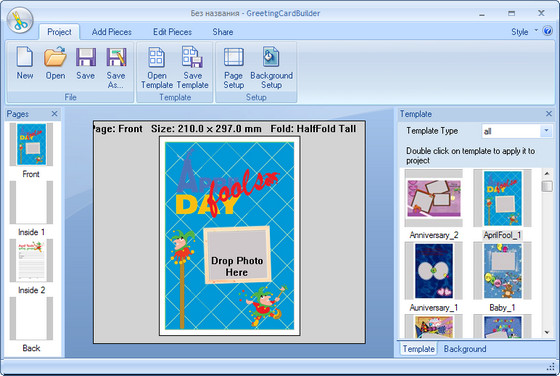Open the Edit Pieces tab
Screen dimensions: 560x376
172,32
